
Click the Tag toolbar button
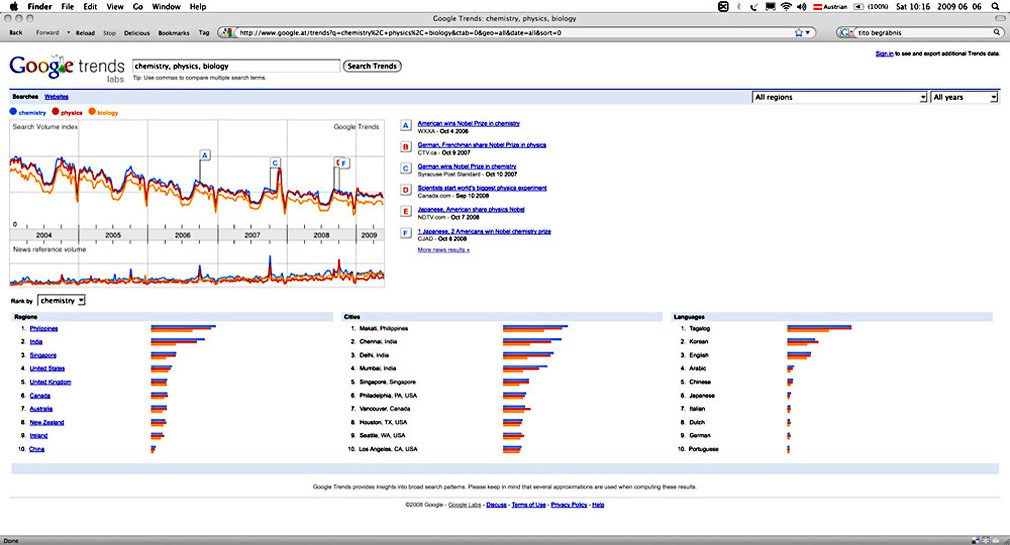(x=204, y=32)
